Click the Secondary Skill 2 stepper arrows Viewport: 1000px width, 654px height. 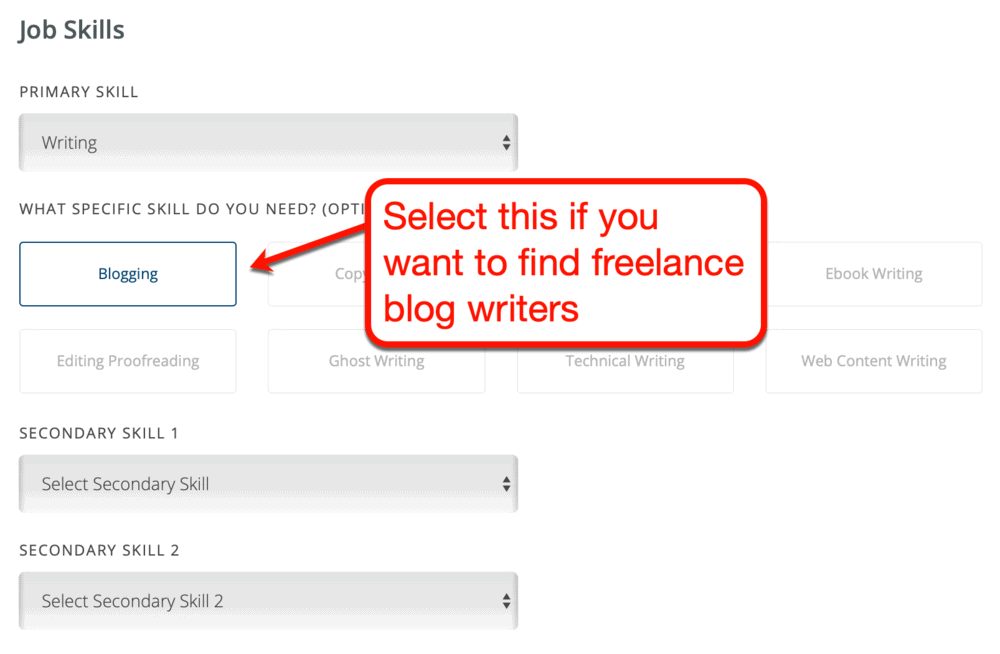(506, 601)
